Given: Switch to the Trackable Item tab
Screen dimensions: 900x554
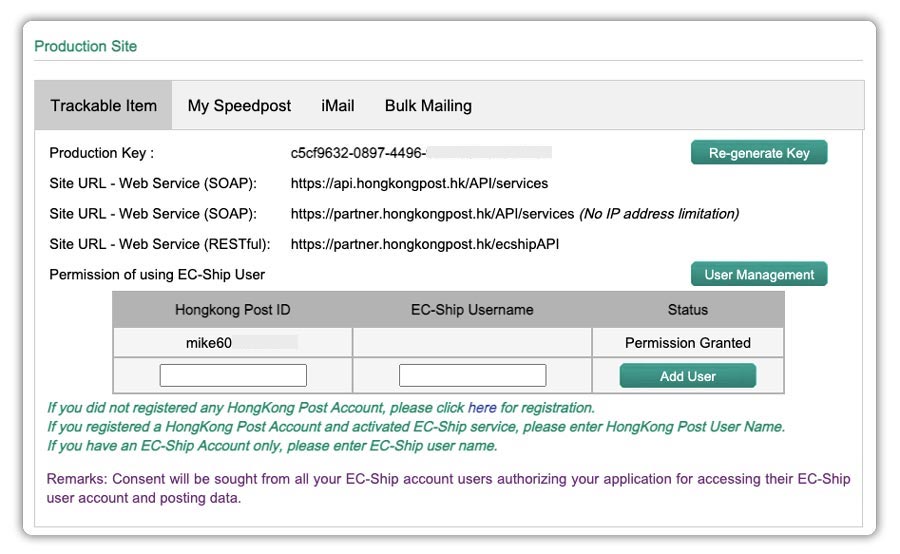Looking at the screenshot, I should (103, 106).
